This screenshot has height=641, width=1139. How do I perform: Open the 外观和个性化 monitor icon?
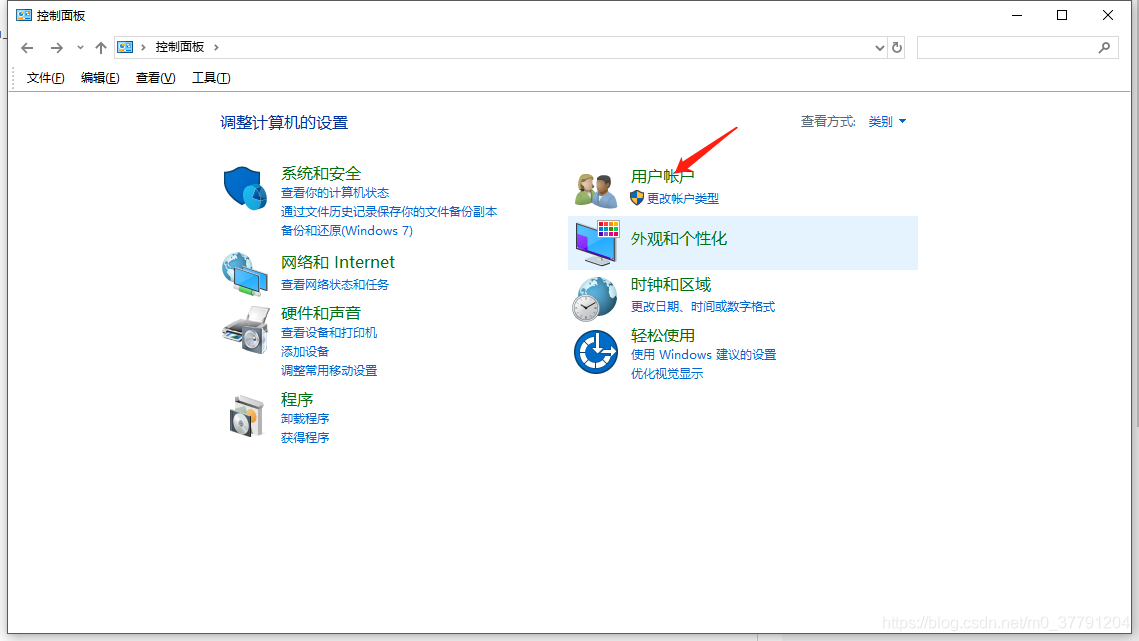click(x=597, y=243)
